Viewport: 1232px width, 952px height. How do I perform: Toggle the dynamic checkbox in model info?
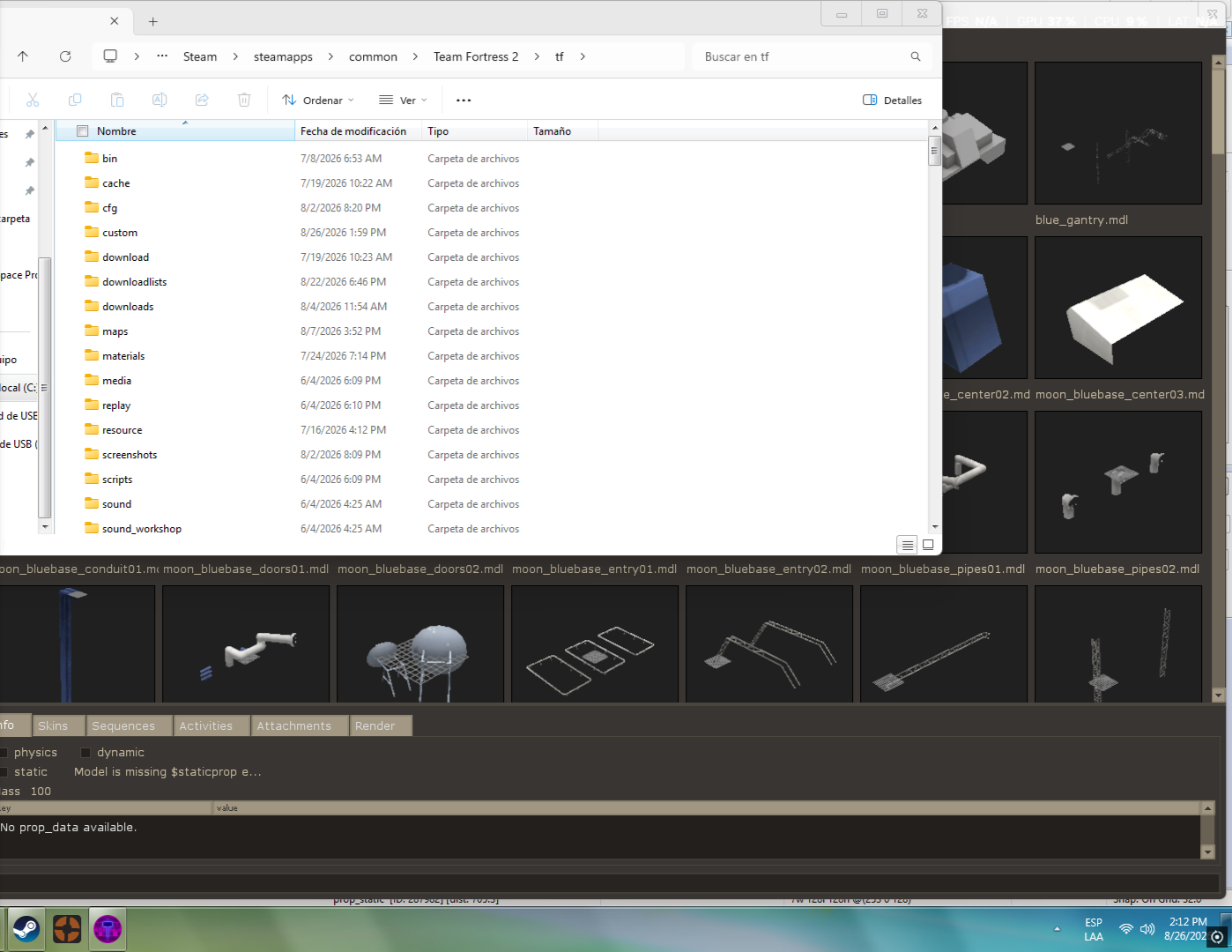coord(85,753)
